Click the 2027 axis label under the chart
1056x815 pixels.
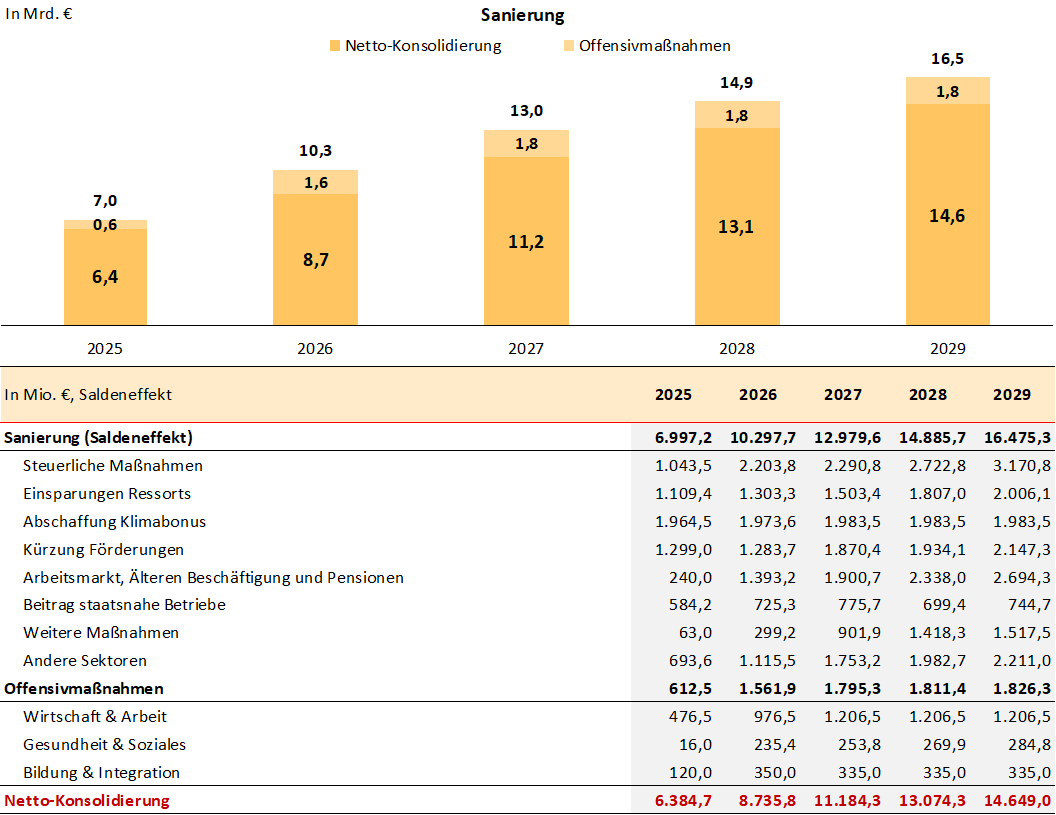pyautogui.click(x=526, y=349)
